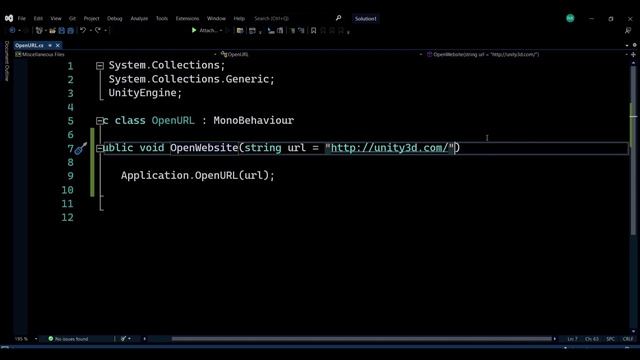Viewport: 640px width, 360px height.
Task: Click the SPC indentation indicator
Action: click(611, 339)
